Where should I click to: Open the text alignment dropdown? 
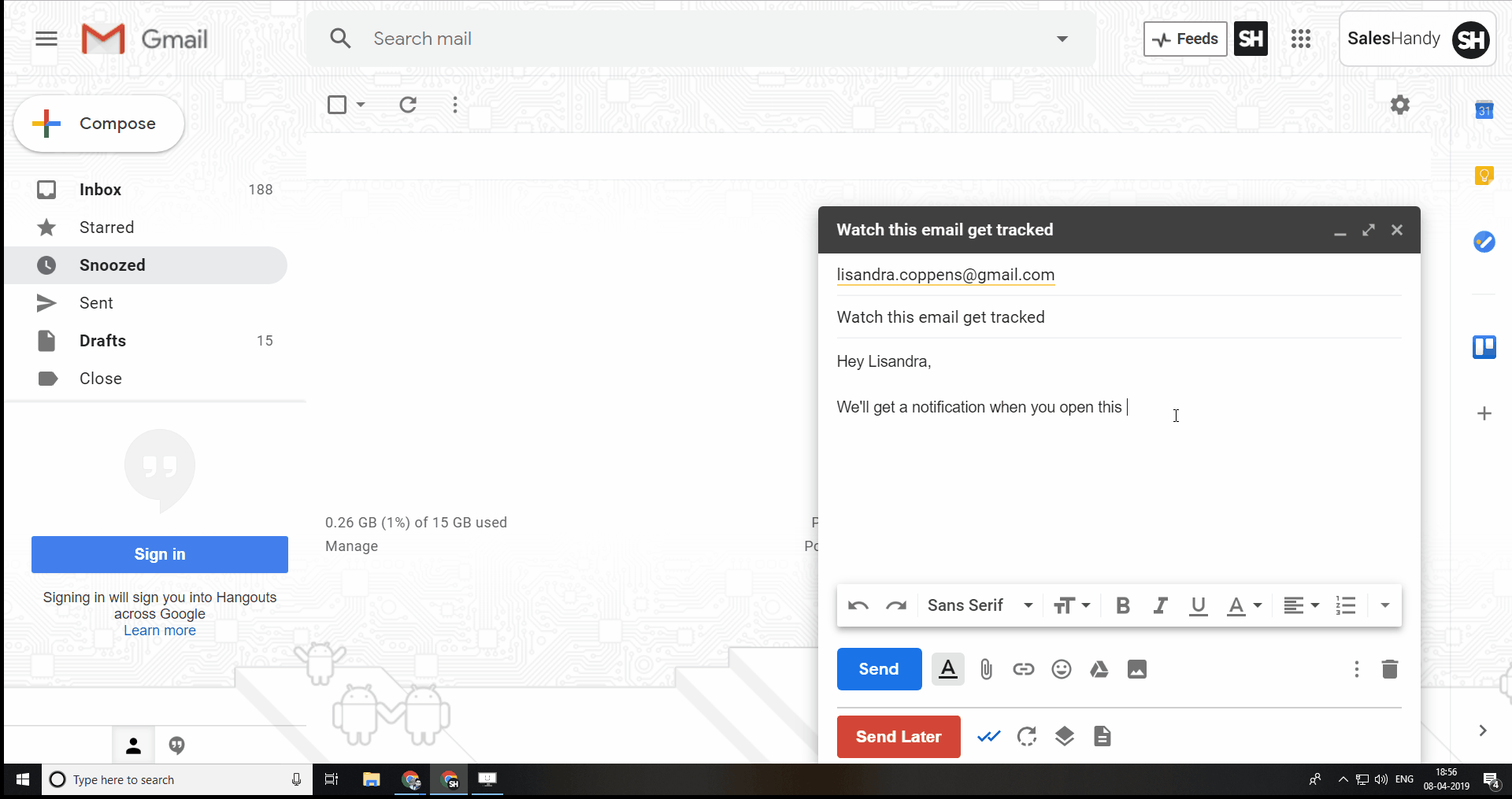pyautogui.click(x=1301, y=605)
